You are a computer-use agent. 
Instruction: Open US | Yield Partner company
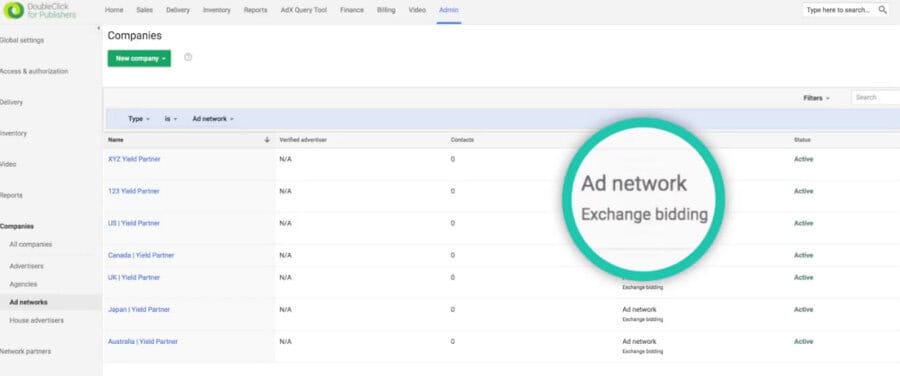coord(134,223)
